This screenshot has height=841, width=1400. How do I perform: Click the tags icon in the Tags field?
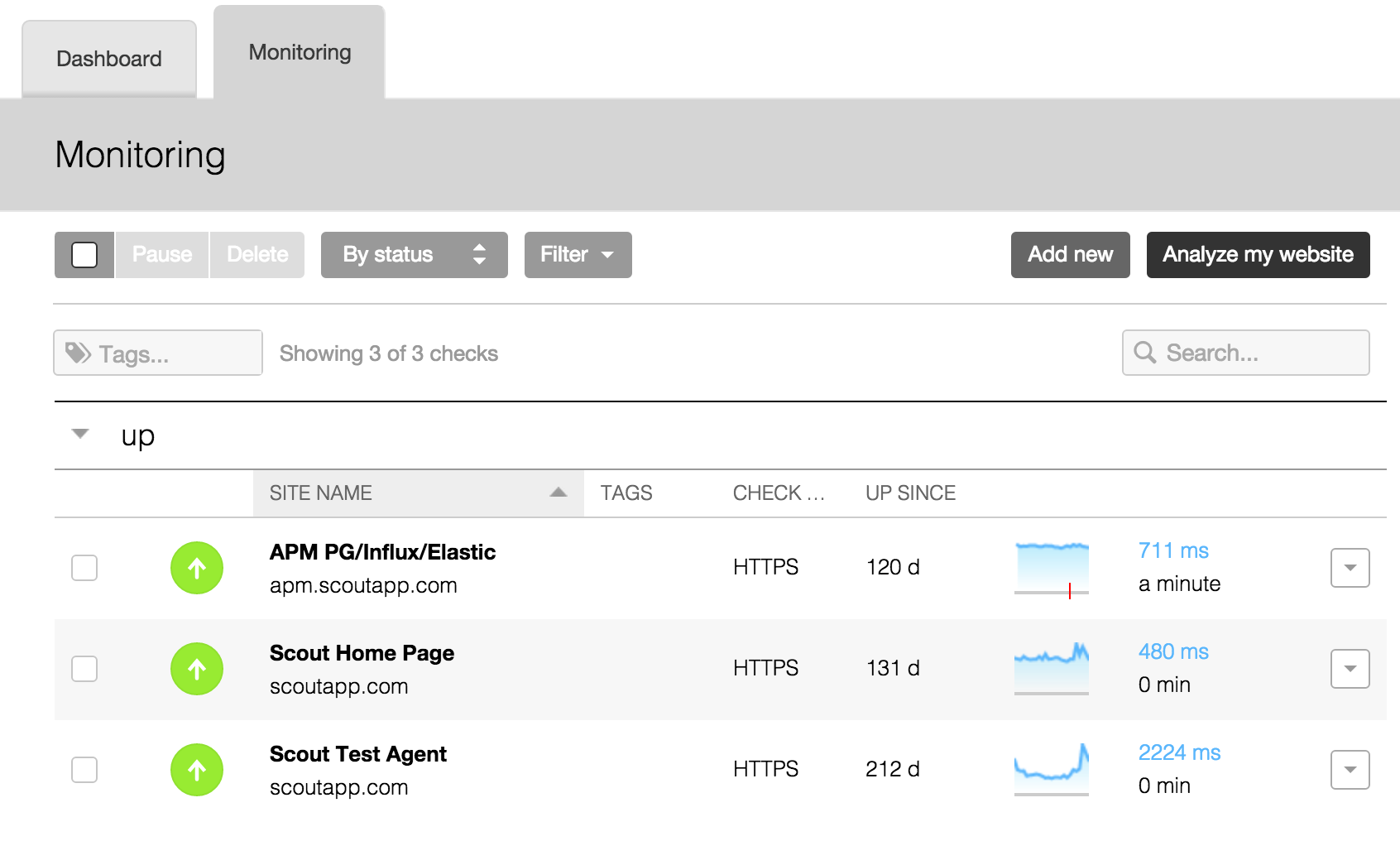click(x=79, y=353)
